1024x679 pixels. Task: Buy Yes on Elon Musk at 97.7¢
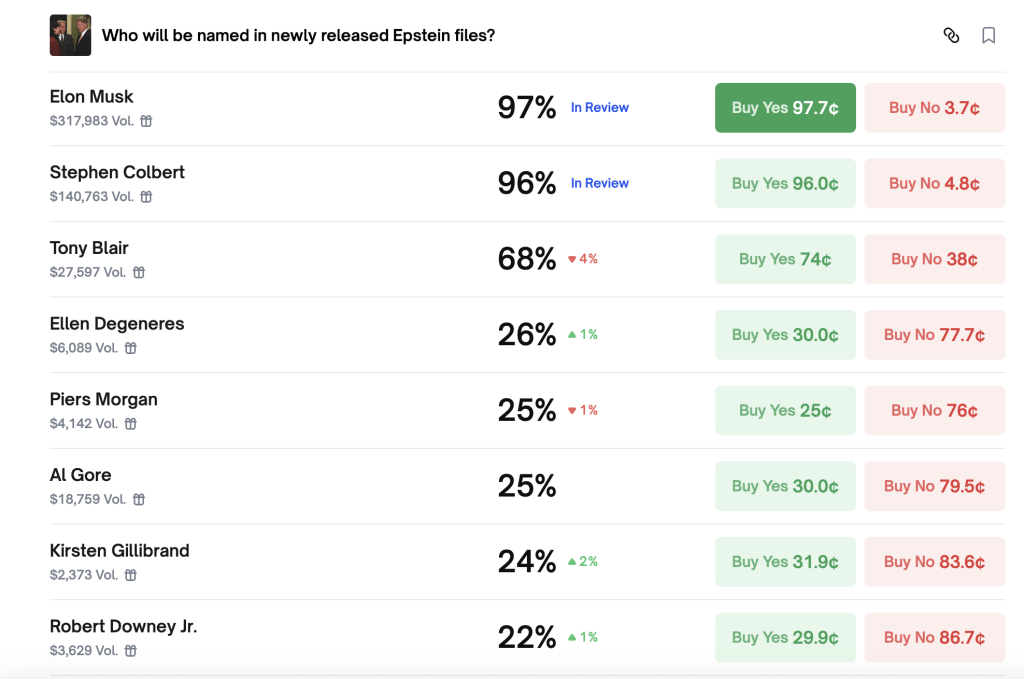click(785, 108)
